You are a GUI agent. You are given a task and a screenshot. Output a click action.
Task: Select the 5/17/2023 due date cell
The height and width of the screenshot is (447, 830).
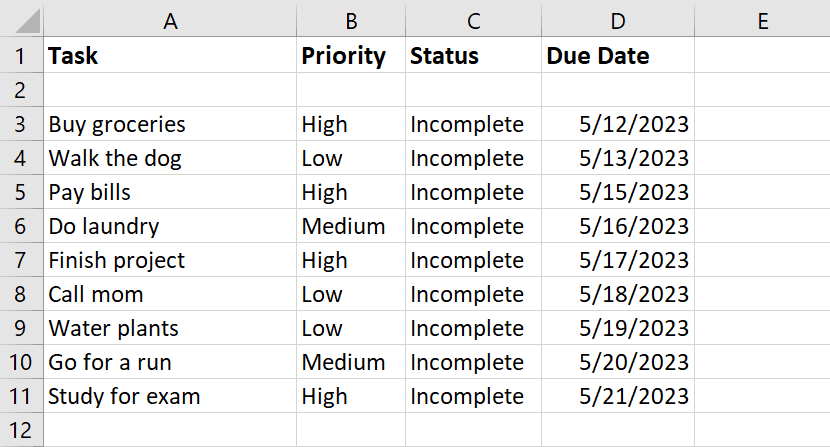pyautogui.click(x=618, y=260)
